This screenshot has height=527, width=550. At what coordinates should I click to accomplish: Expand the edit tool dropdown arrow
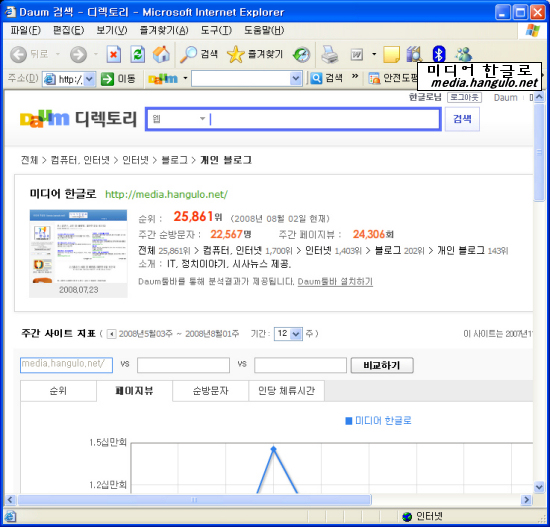(374, 54)
